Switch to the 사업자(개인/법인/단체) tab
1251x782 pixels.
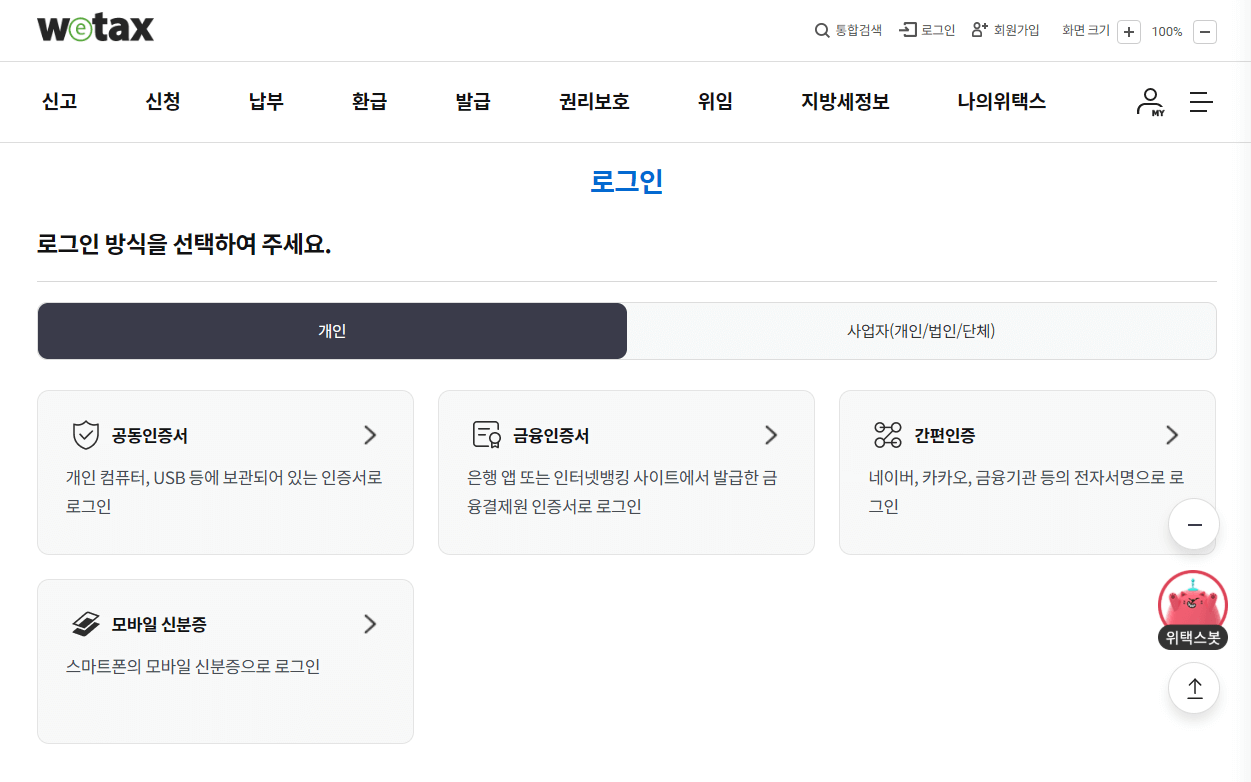point(921,330)
